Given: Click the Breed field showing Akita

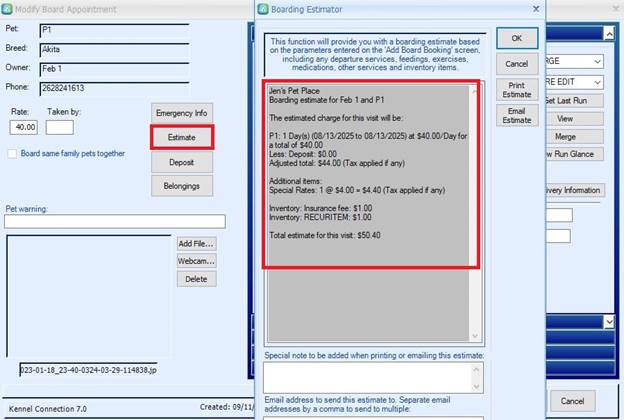Looking at the screenshot, I should coord(115,50).
